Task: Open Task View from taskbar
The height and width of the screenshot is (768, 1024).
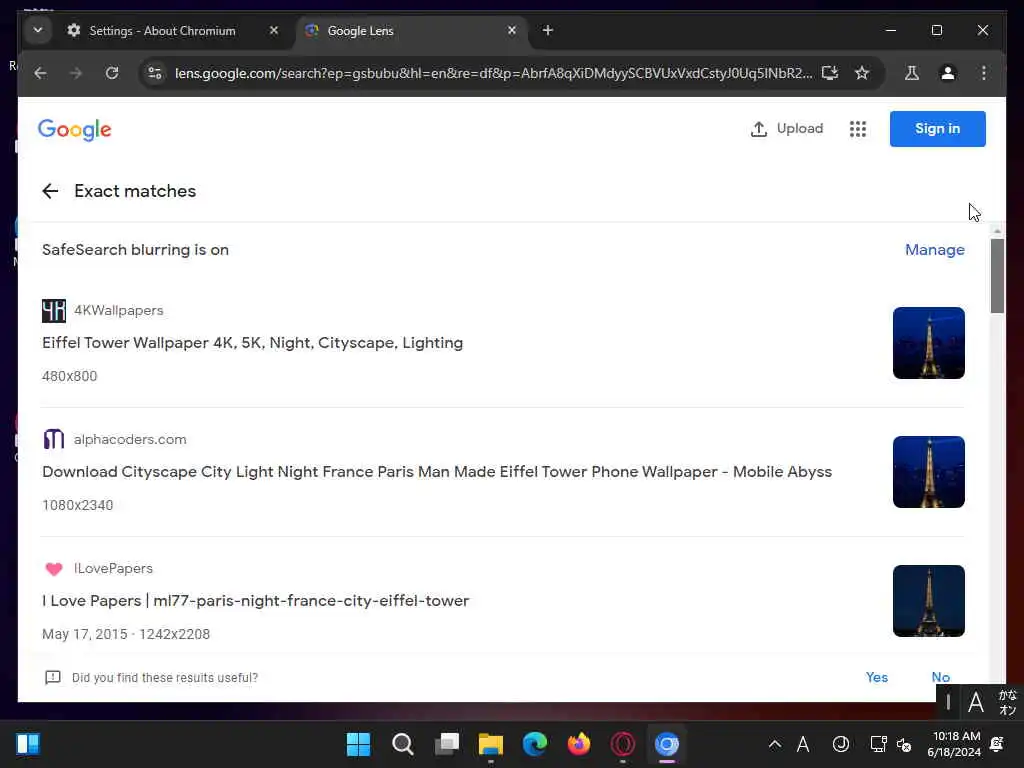Action: click(x=447, y=744)
